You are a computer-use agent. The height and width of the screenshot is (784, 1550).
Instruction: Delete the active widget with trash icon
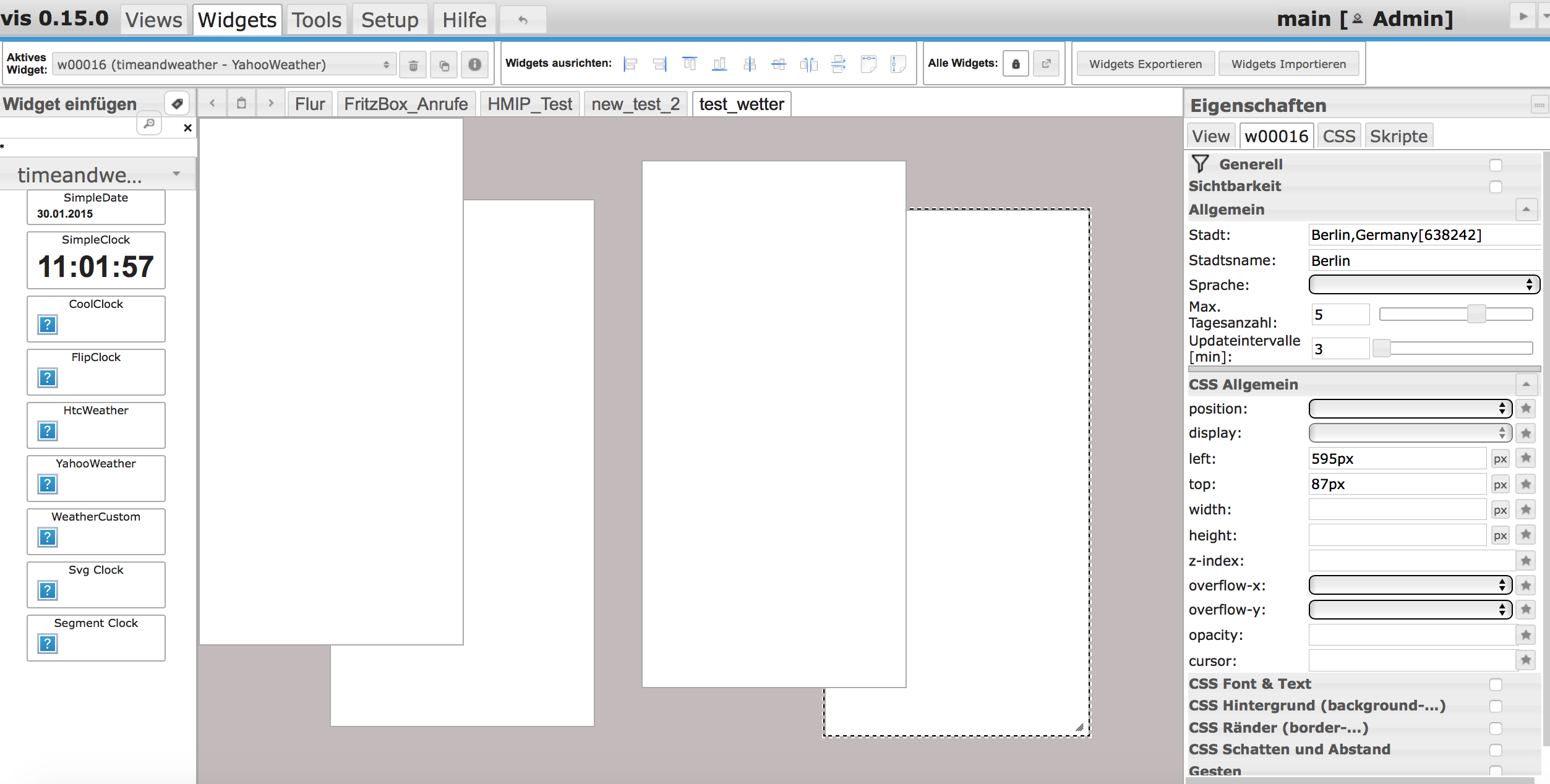(x=413, y=64)
